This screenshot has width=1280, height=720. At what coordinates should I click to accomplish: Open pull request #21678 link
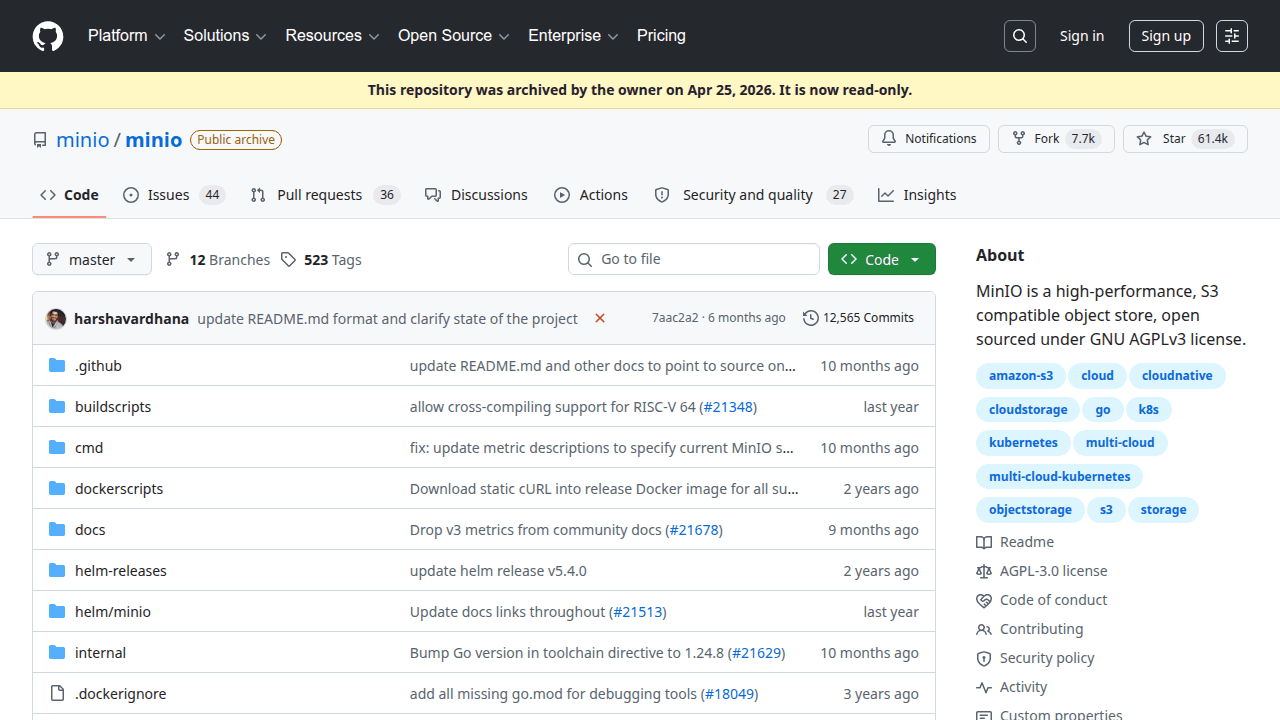(694, 530)
